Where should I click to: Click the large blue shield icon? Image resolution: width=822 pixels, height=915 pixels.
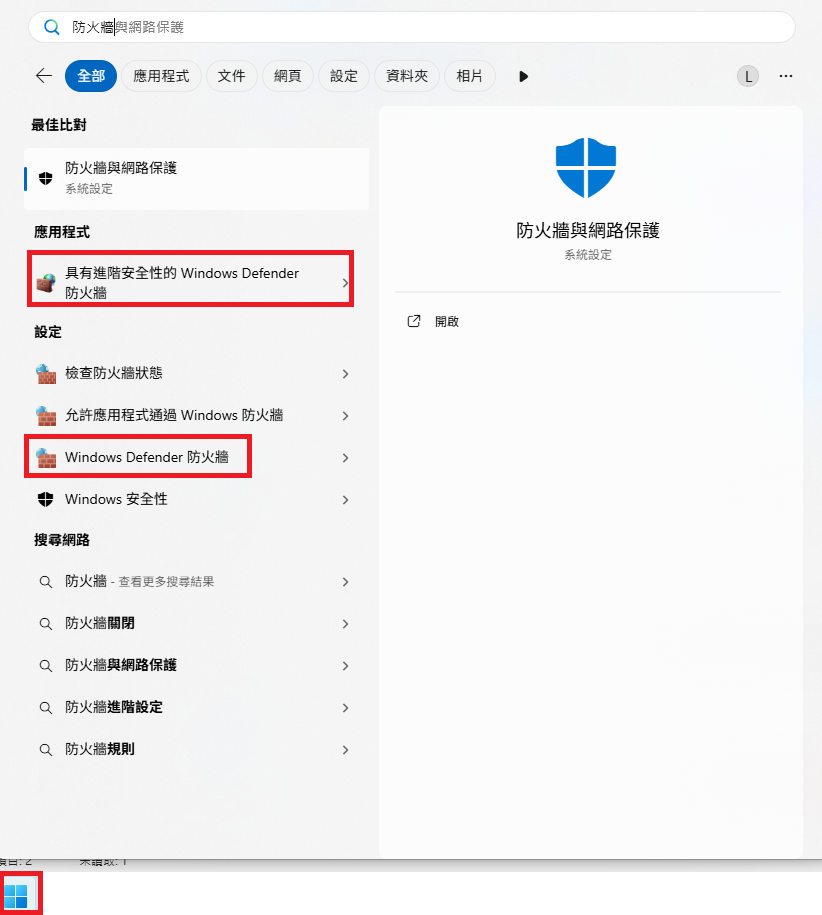[586, 168]
